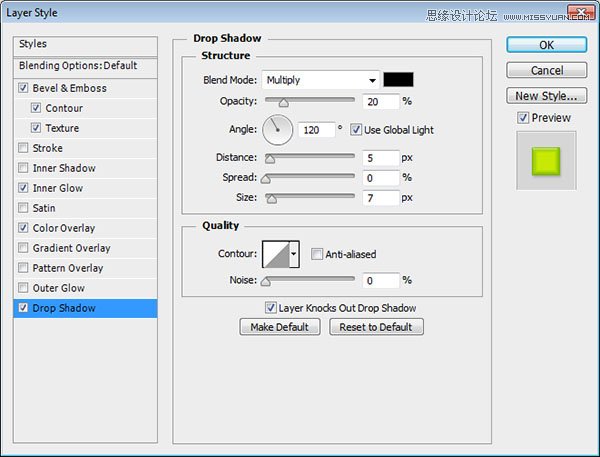The width and height of the screenshot is (600, 457).
Task: Select the Contour sub-item label
Action: [x=64, y=108]
